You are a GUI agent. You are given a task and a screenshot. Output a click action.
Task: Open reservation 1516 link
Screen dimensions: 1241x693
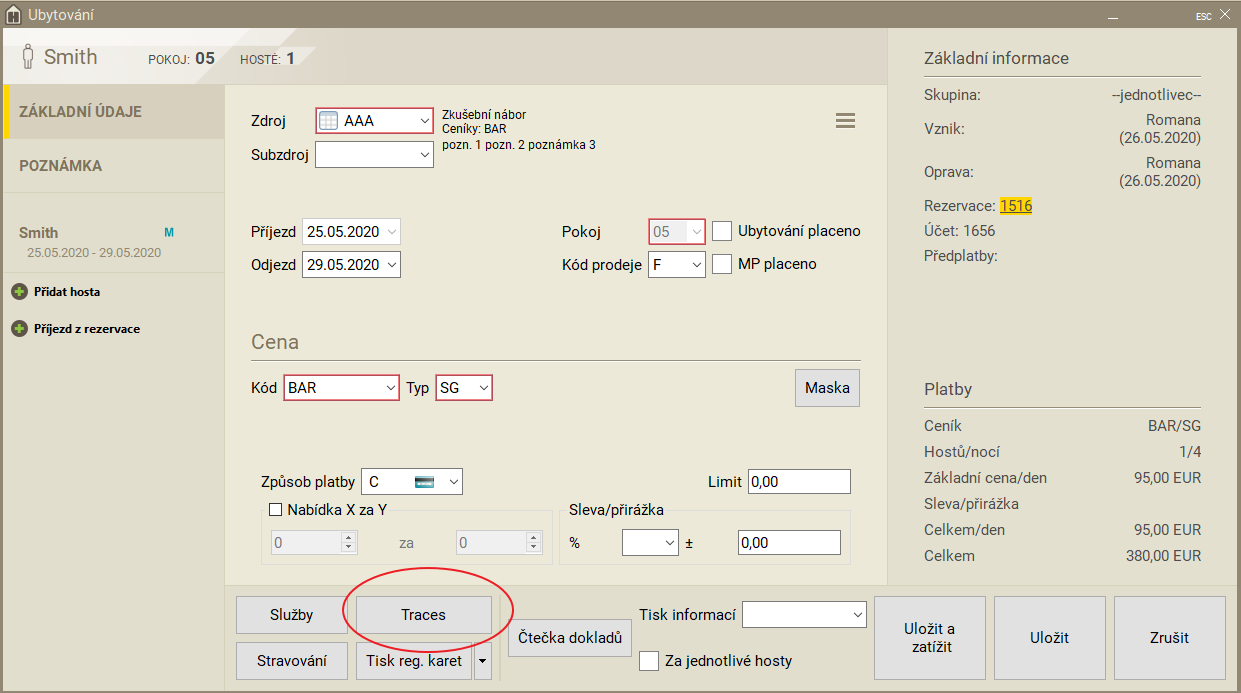click(1015, 206)
